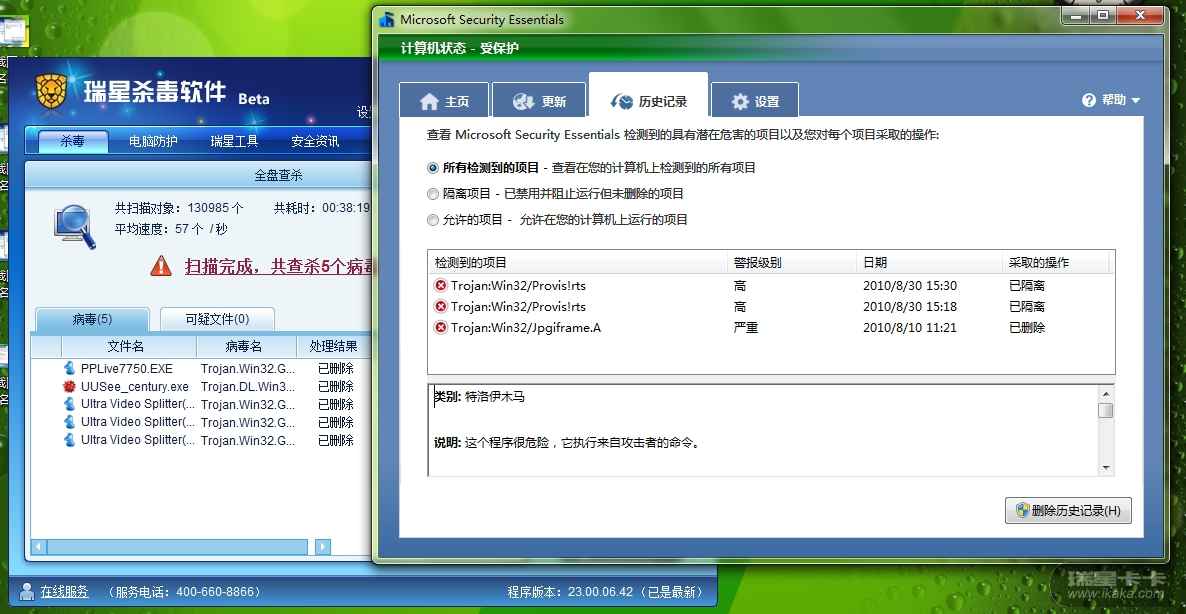The height and width of the screenshot is (614, 1186).
Task: Click the Rising lion shield logo
Action: (x=52, y=91)
